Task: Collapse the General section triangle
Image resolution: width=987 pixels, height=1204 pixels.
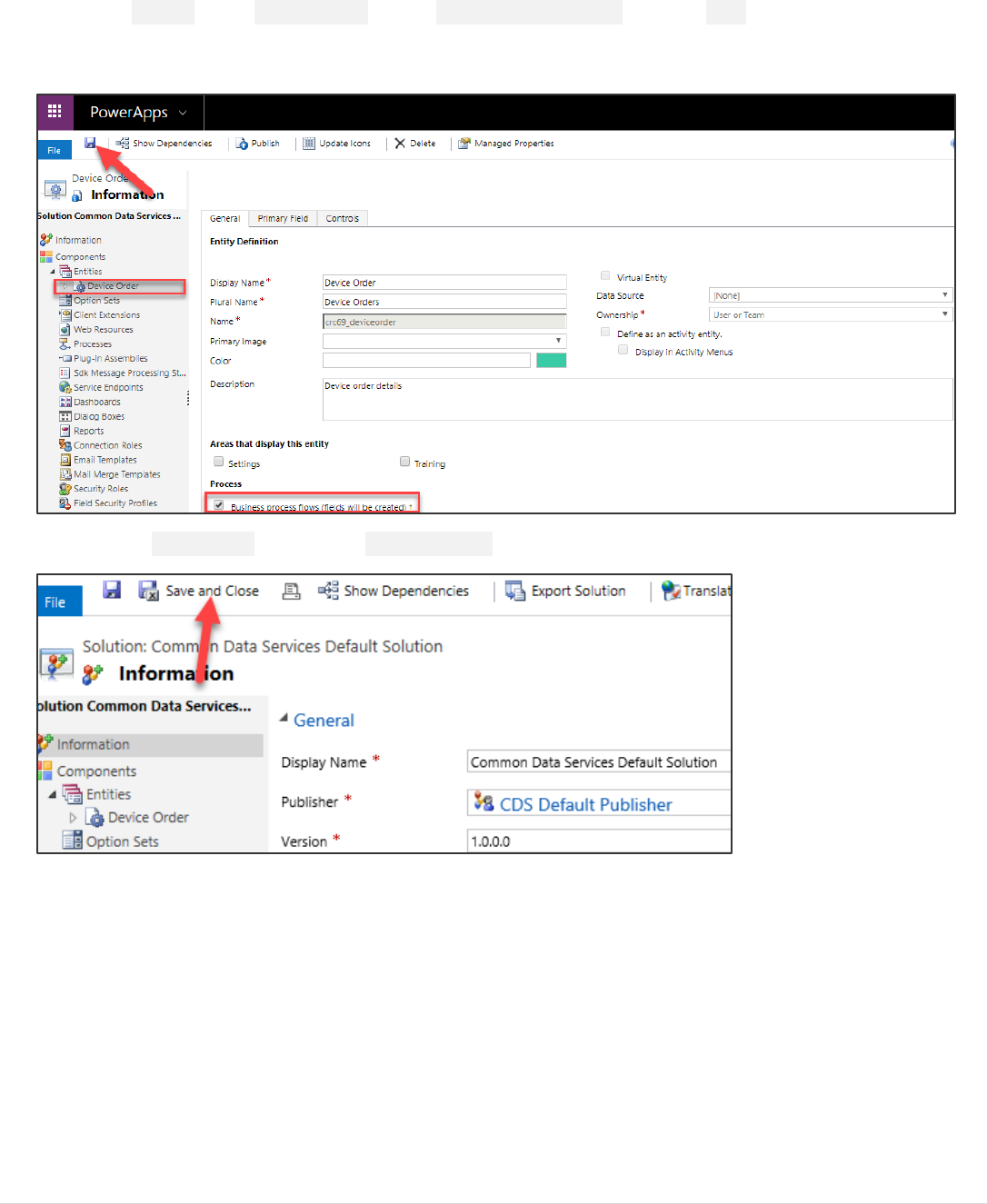Action: tap(284, 718)
